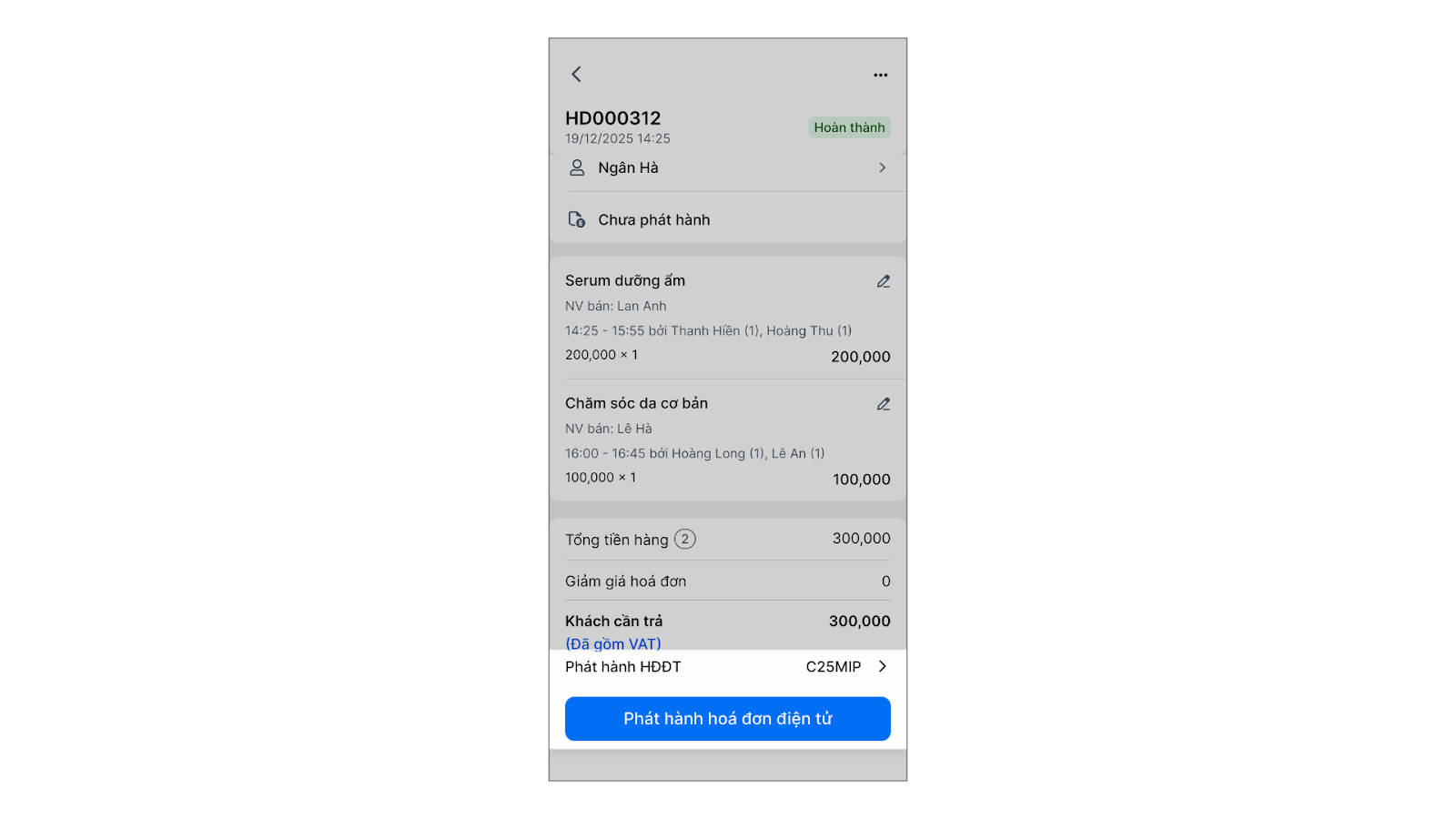Click the Phát hành HĐĐT label

(x=623, y=667)
